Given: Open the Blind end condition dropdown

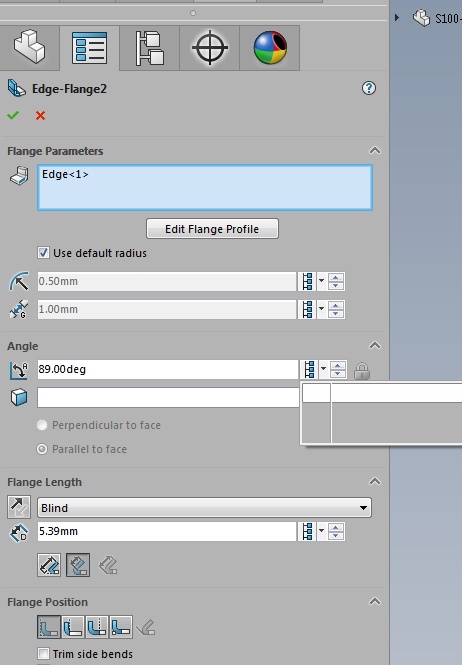Looking at the screenshot, I should pyautogui.click(x=204, y=508).
